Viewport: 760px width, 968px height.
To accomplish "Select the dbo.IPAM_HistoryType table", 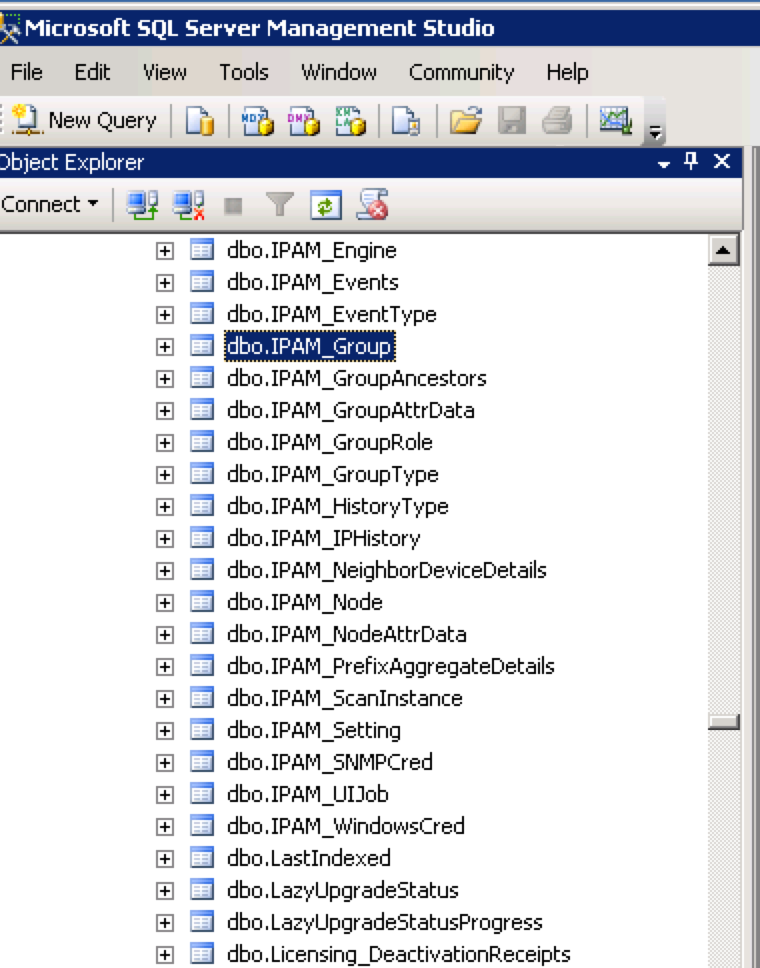I will pos(338,507).
